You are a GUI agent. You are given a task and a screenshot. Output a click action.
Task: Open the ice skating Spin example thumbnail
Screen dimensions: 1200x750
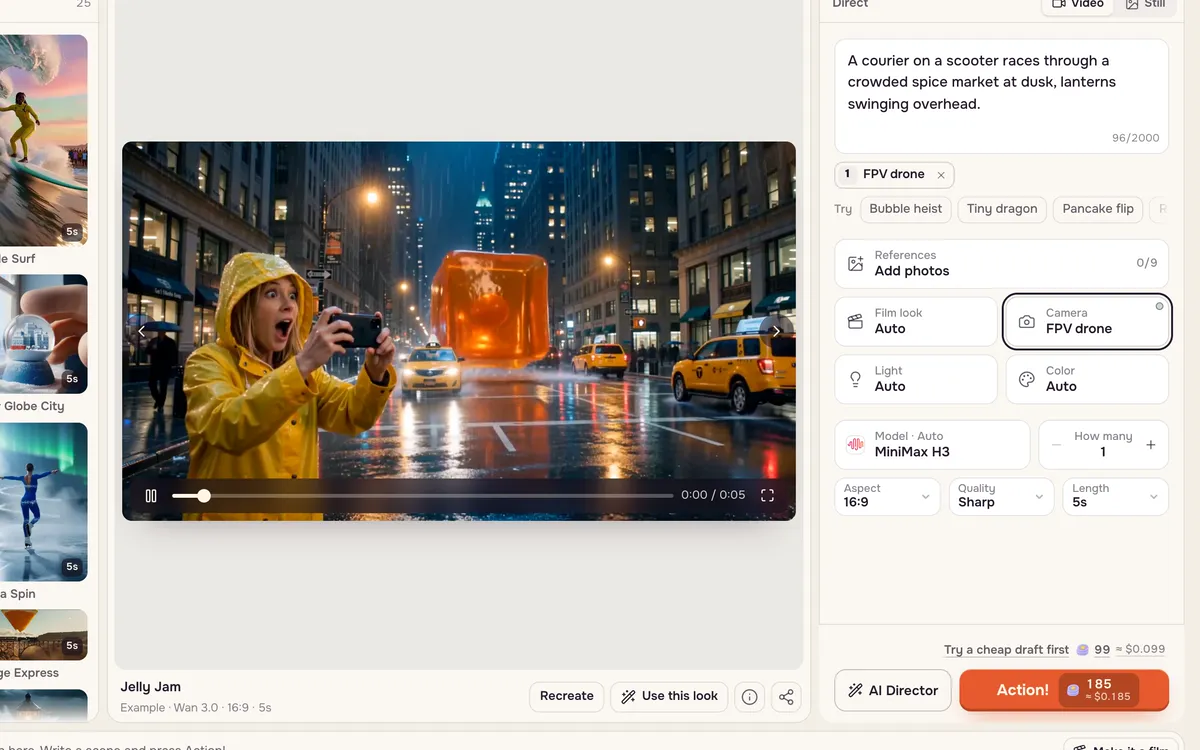(44, 502)
